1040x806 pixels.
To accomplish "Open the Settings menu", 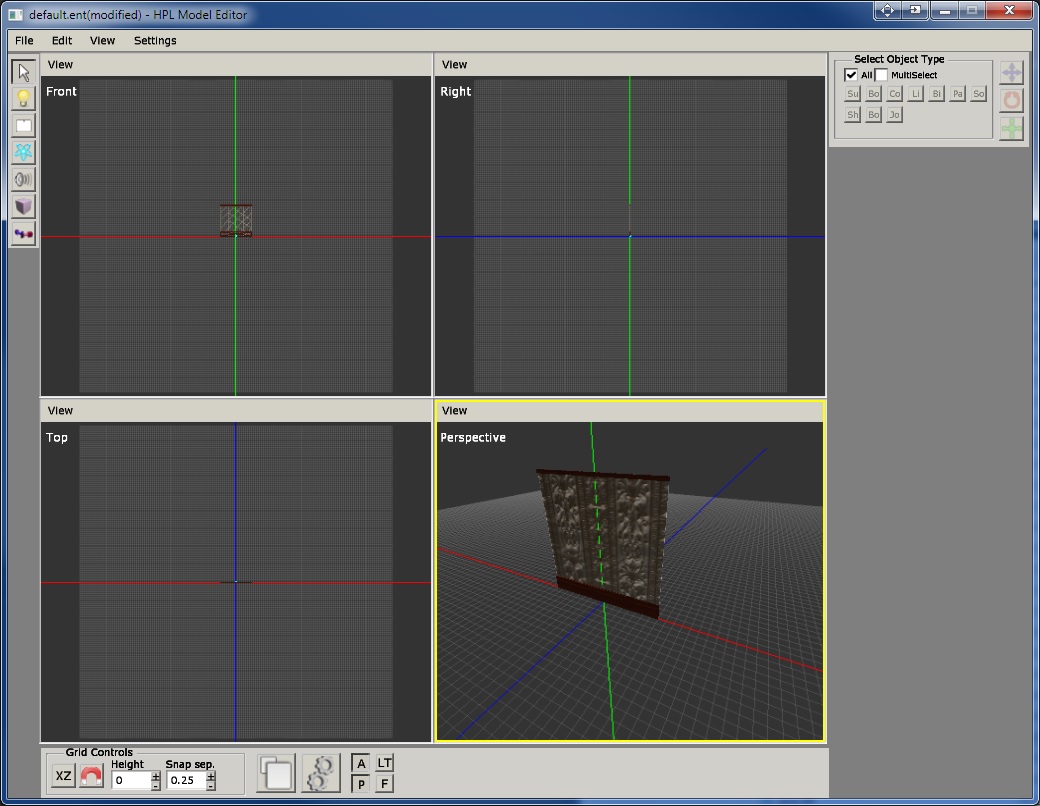I will [154, 41].
